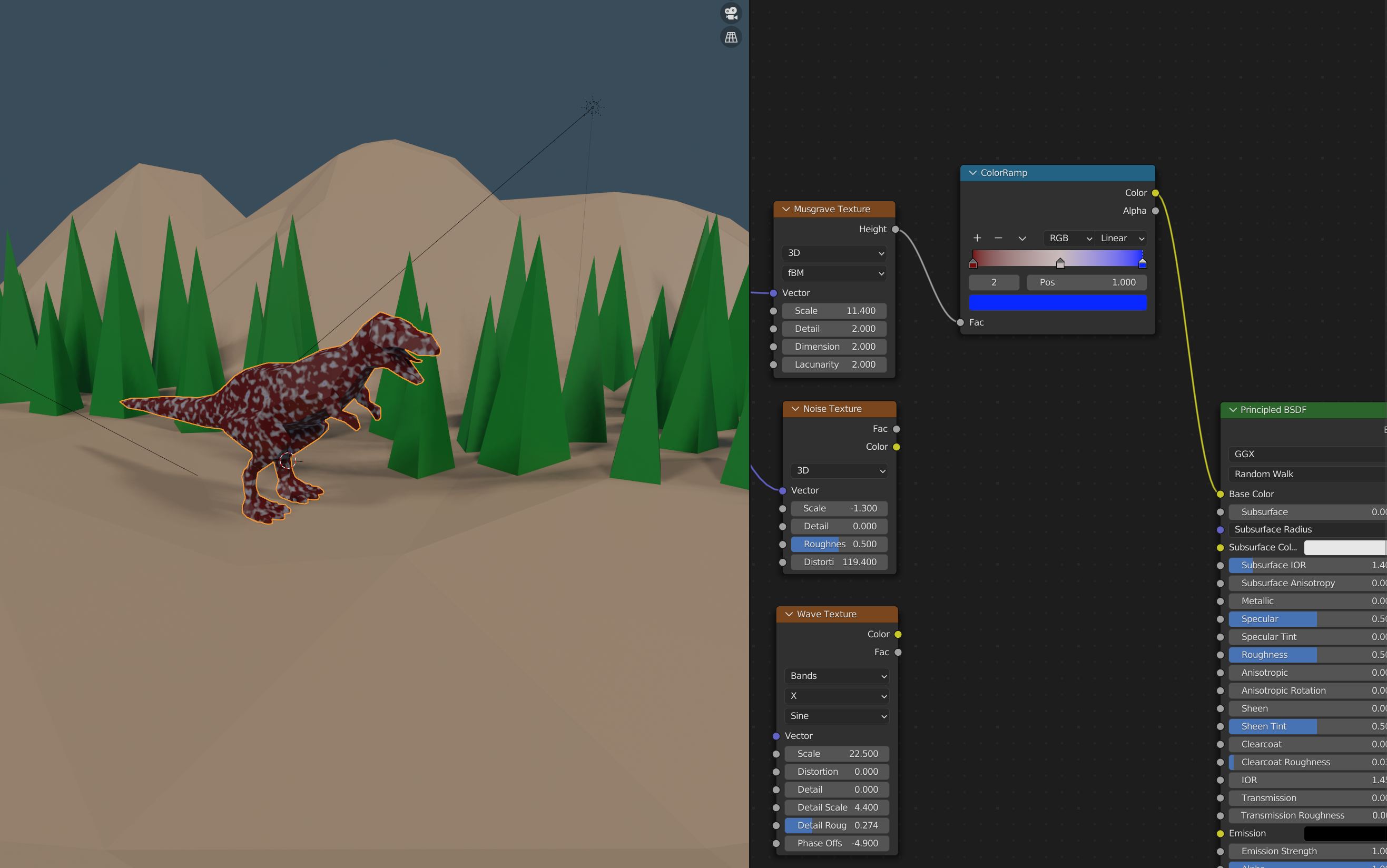Image resolution: width=1387 pixels, height=868 pixels.
Task: Open the Wave Texture Bands dropdown
Action: pyautogui.click(x=837, y=676)
